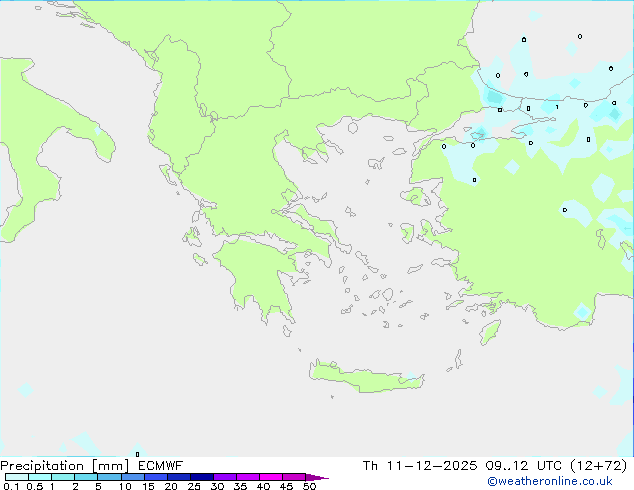The height and width of the screenshot is (490, 634).
Task: Select the 5–10 mm legend color swatch
Action: tap(110, 477)
